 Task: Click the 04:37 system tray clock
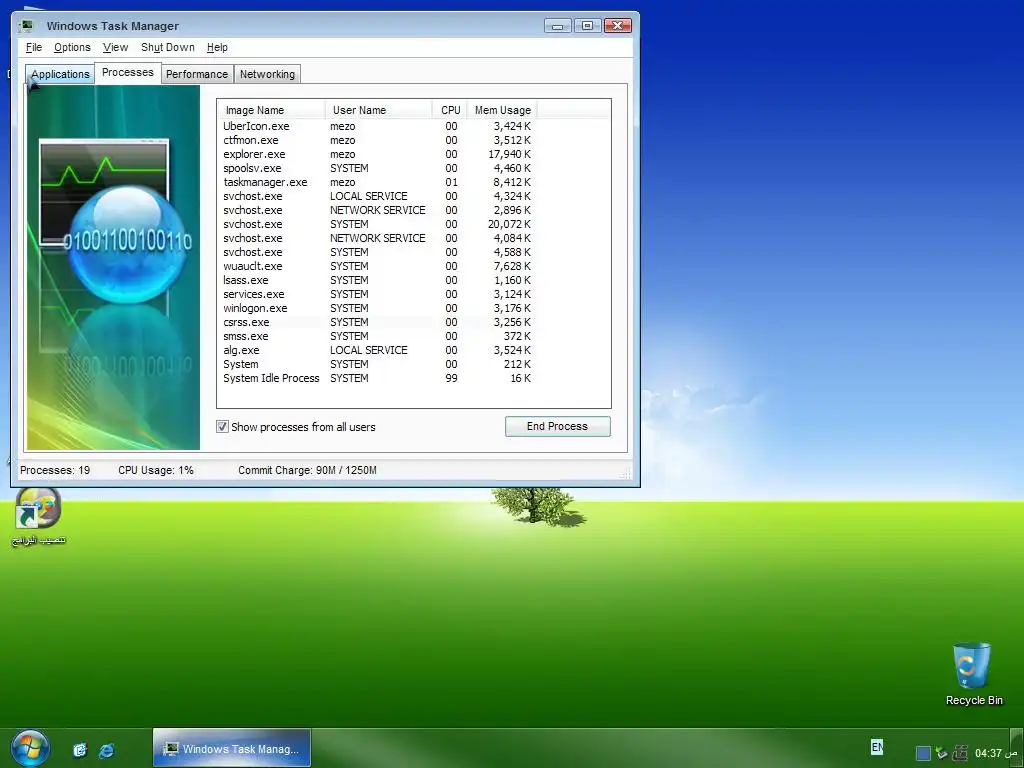pos(996,753)
